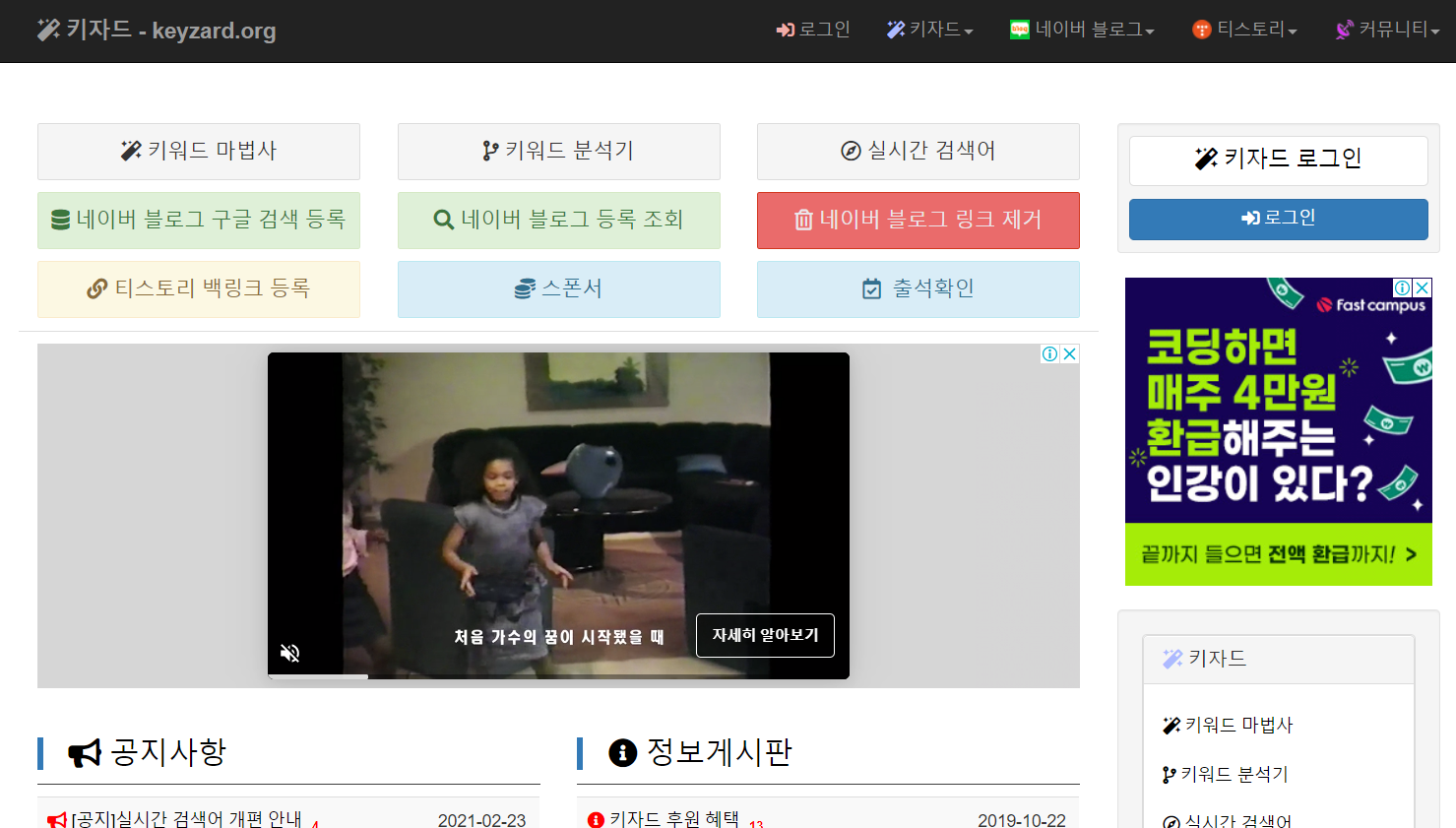
Task: Click the video ad progress bar
Action: tap(558, 676)
